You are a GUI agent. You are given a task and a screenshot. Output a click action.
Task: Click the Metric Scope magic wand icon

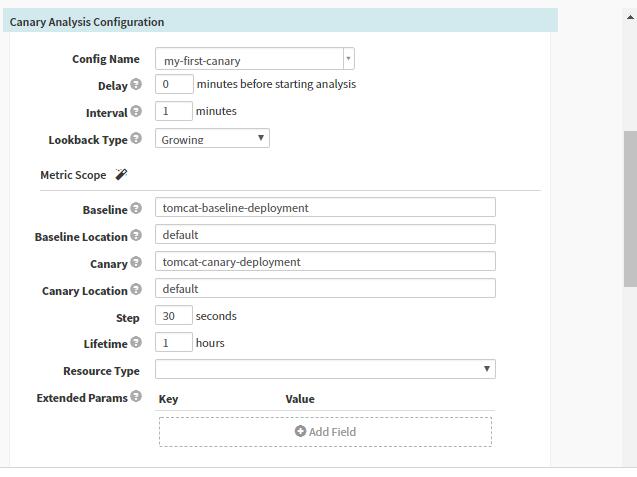click(121, 175)
